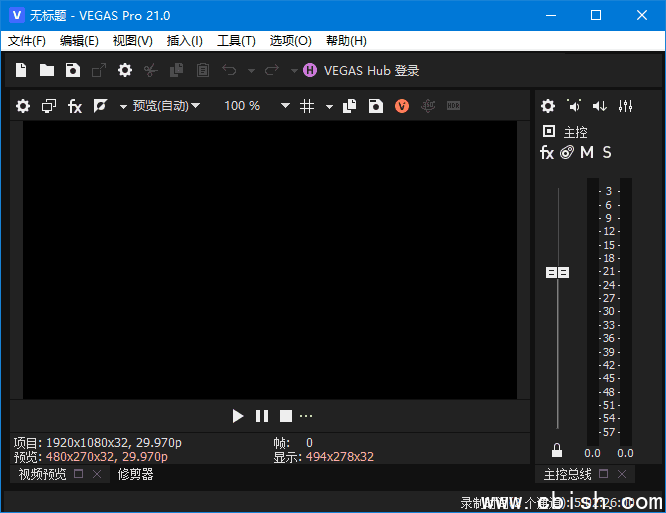The width and height of the screenshot is (666, 513).
Task: Click the video output FX icon
Action: click(75, 106)
